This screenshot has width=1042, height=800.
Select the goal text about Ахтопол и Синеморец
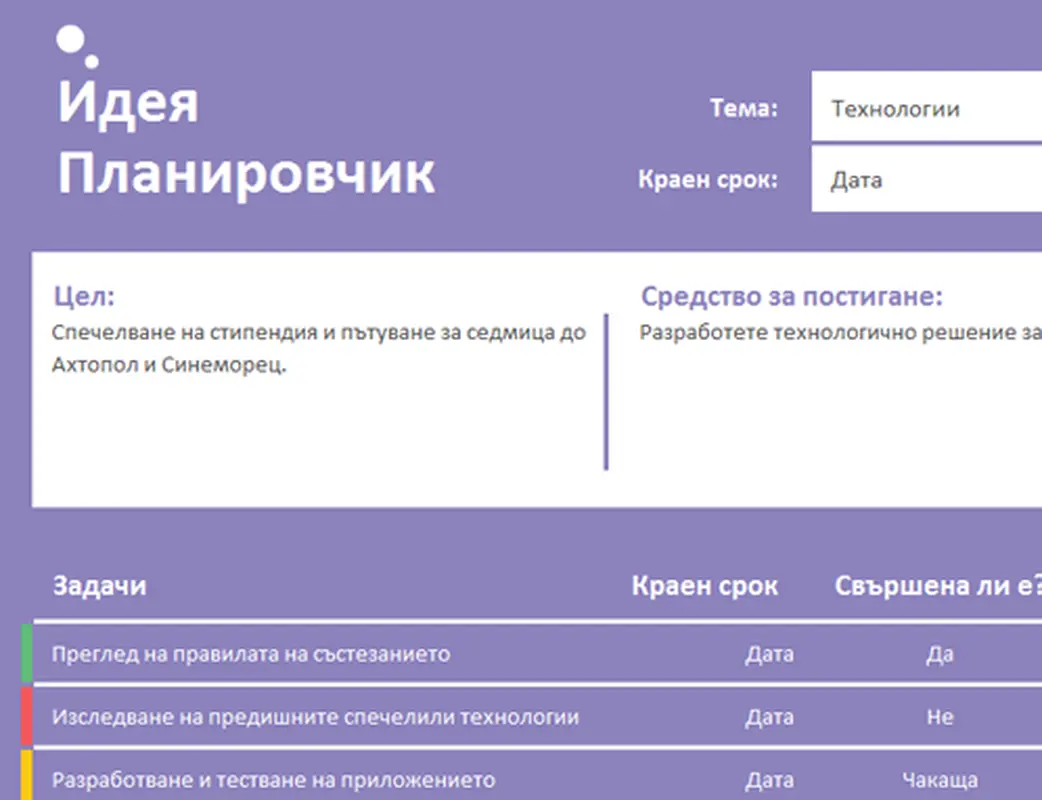(x=319, y=348)
